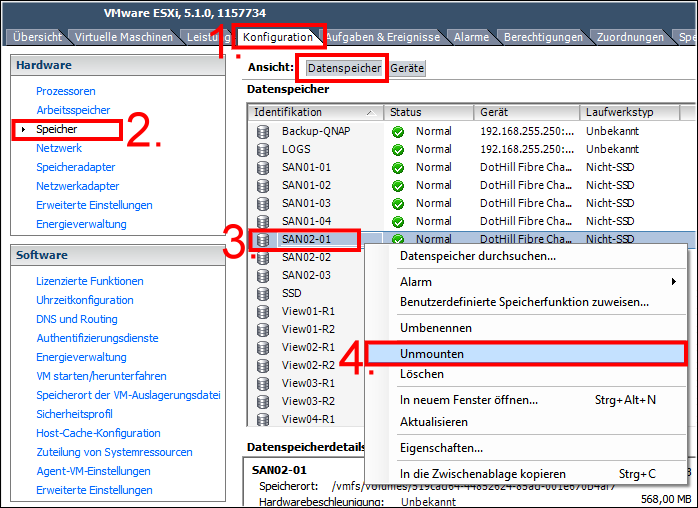The height and width of the screenshot is (508, 698).
Task: Click the datastore icon next to Backup-QNAP
Action: click(x=263, y=131)
